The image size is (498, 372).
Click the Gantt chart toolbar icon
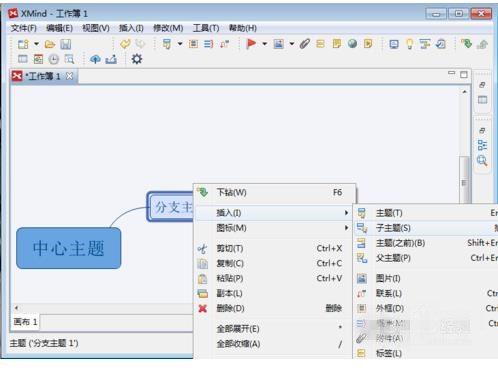coord(425,44)
